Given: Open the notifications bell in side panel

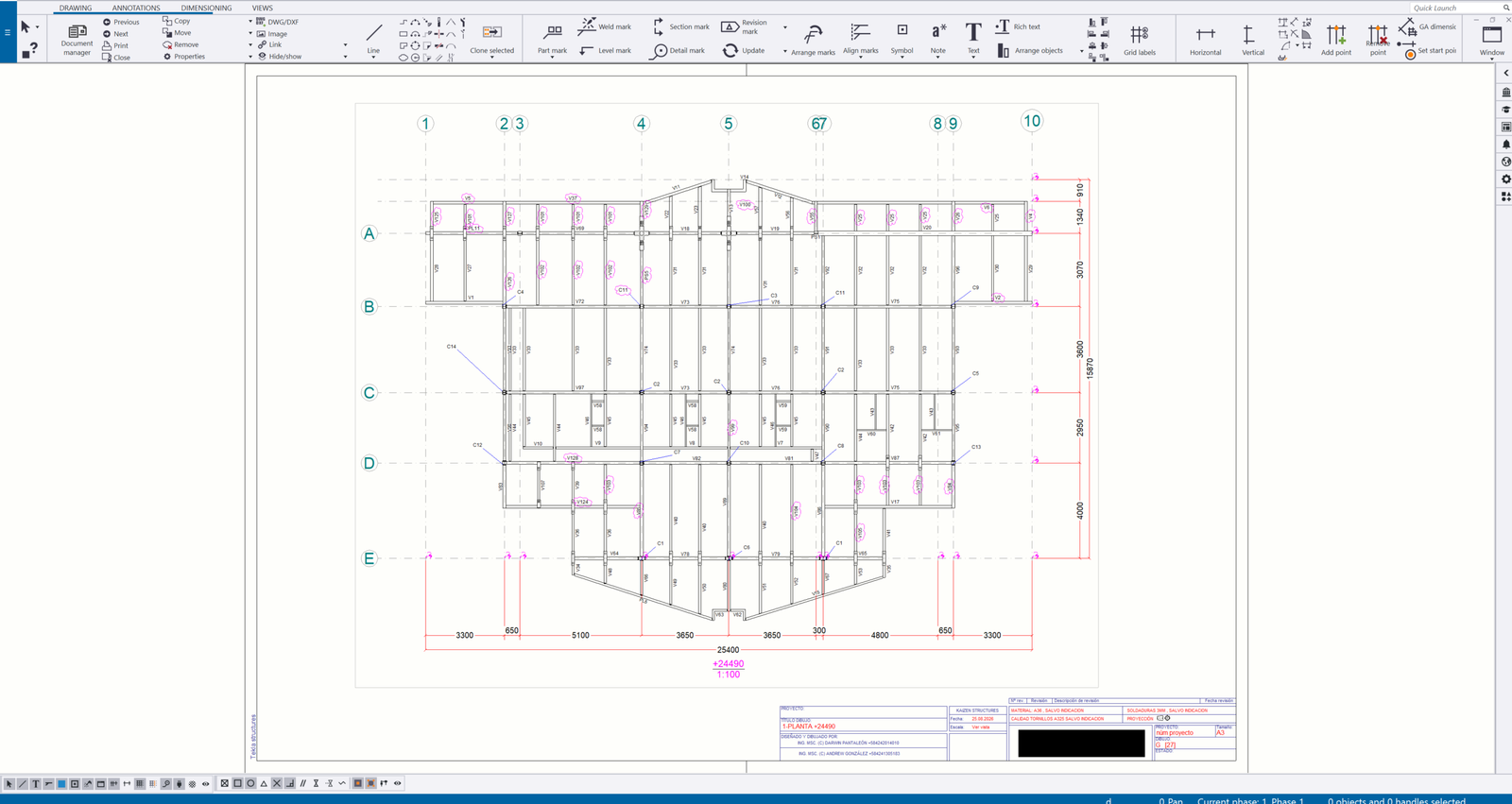Looking at the screenshot, I should [1506, 145].
